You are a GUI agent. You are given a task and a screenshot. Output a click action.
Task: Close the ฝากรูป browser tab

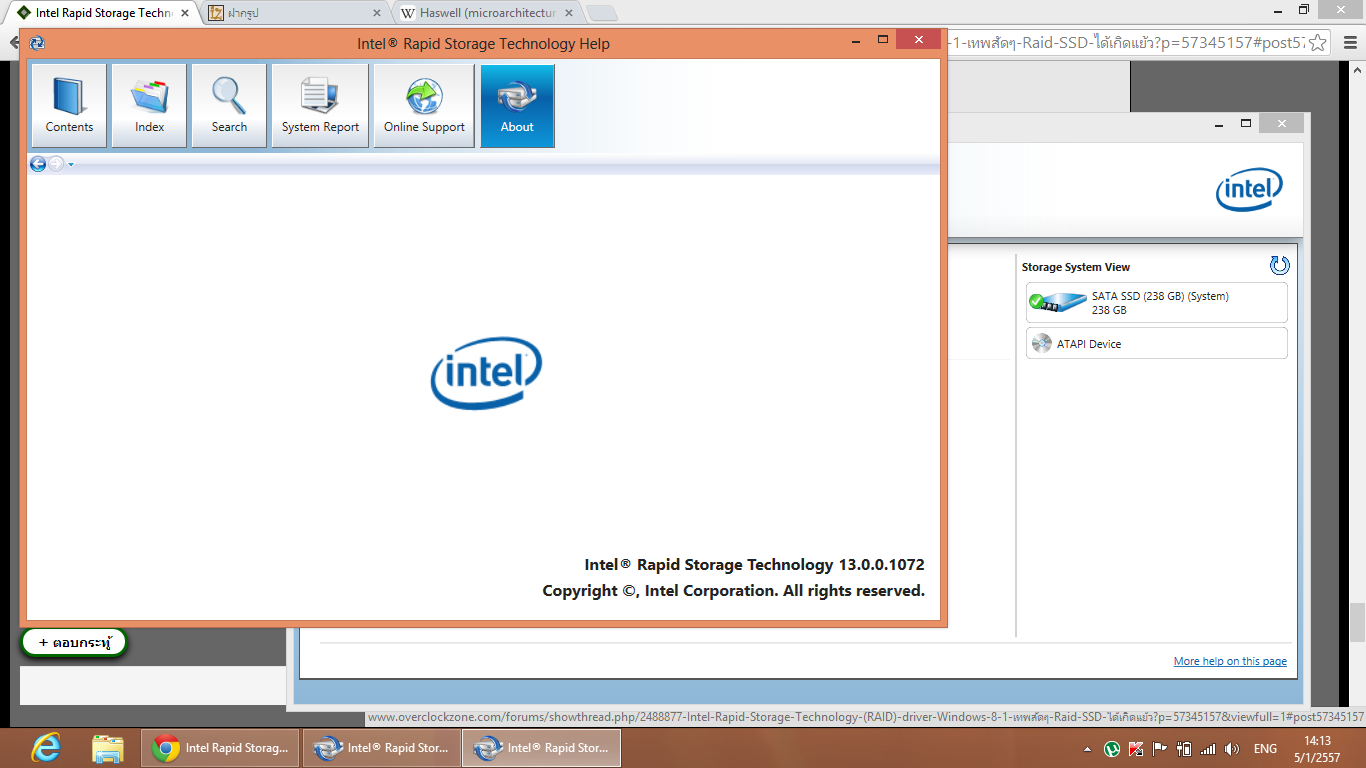coord(377,13)
